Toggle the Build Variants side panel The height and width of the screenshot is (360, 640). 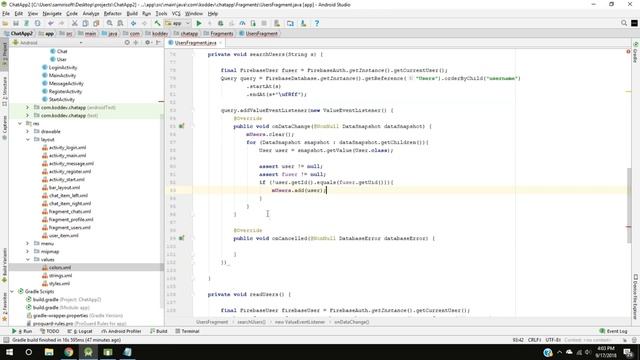click(4, 264)
